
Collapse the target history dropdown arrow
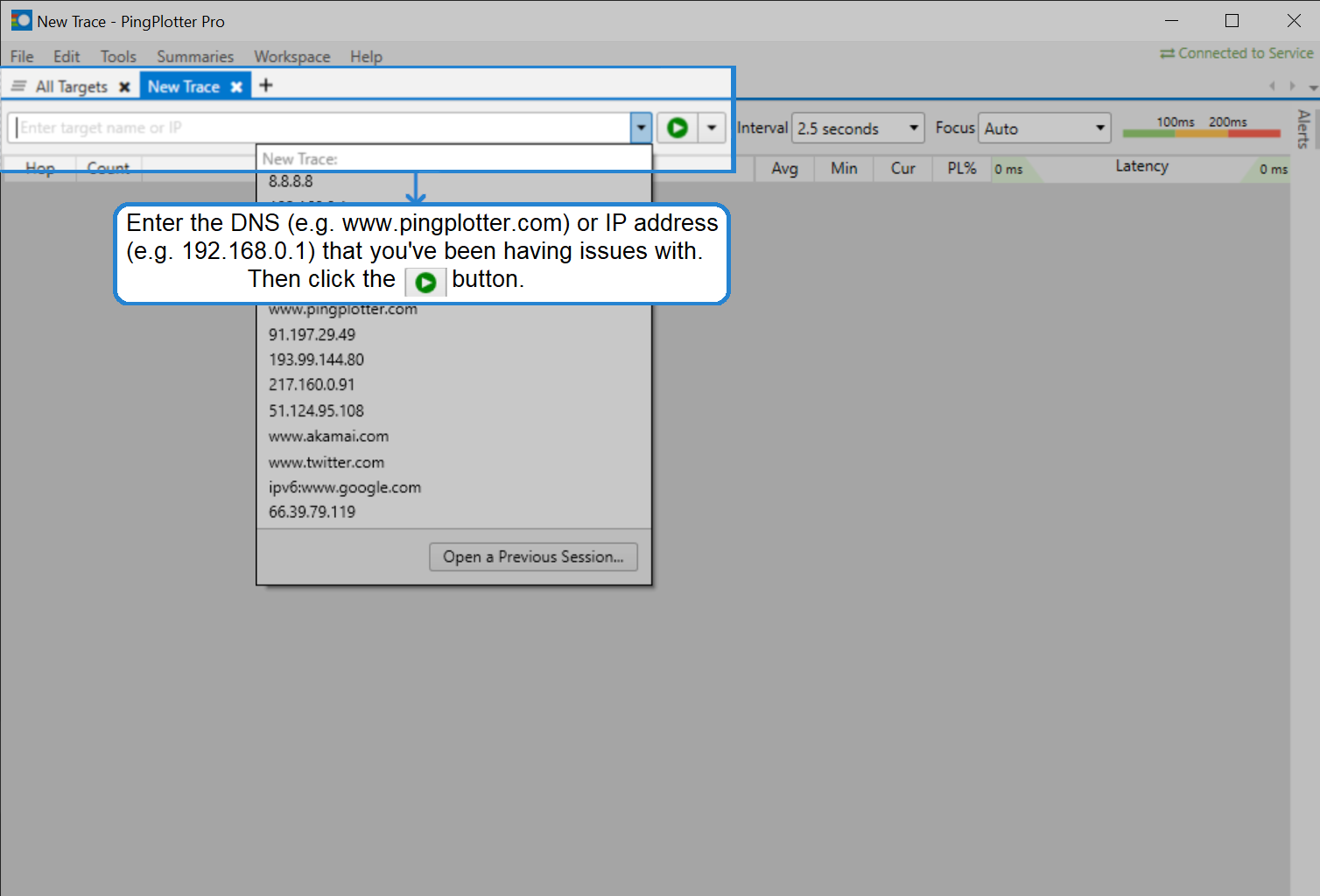pyautogui.click(x=641, y=128)
